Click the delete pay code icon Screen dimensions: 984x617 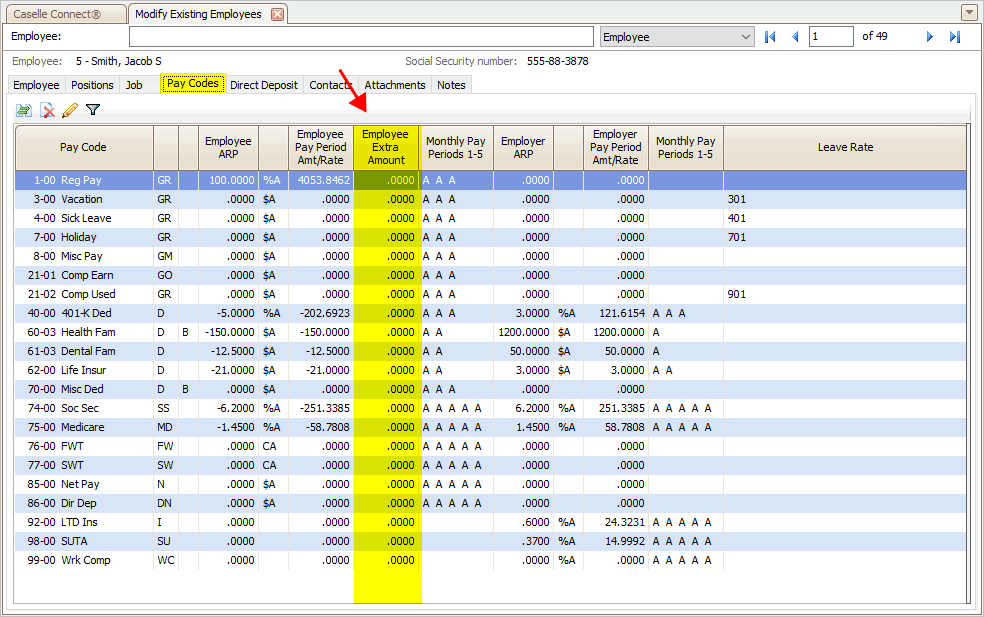point(47,110)
